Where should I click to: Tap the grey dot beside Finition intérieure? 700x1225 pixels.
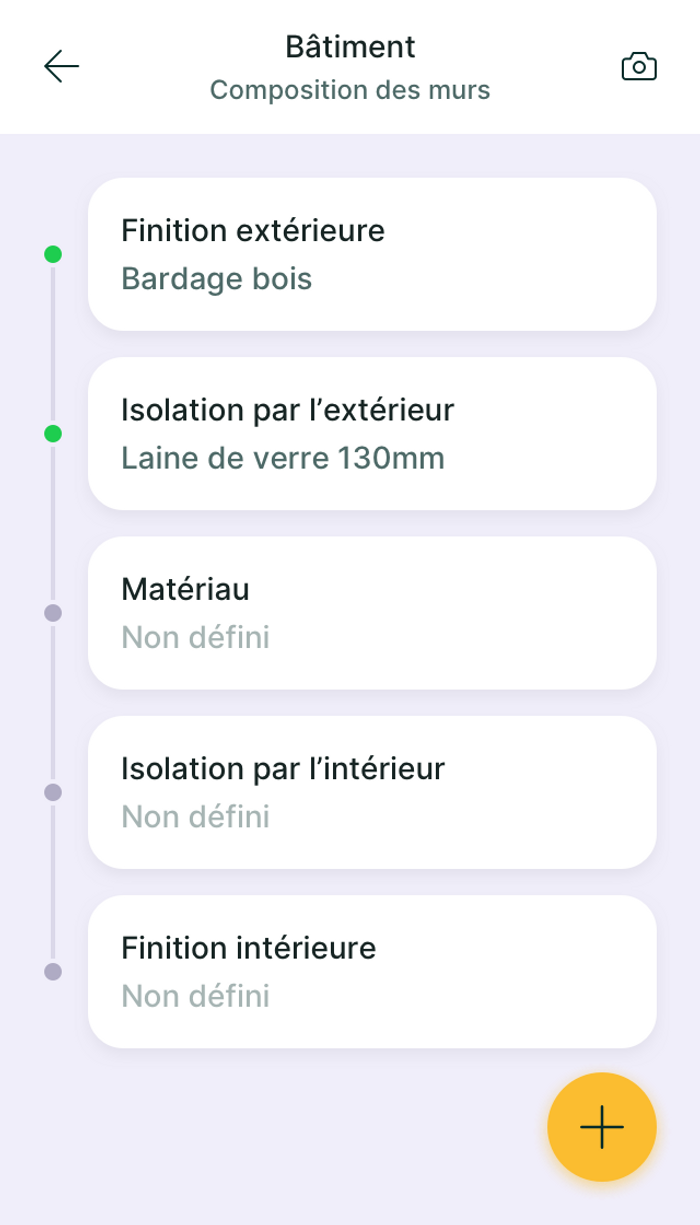click(53, 971)
